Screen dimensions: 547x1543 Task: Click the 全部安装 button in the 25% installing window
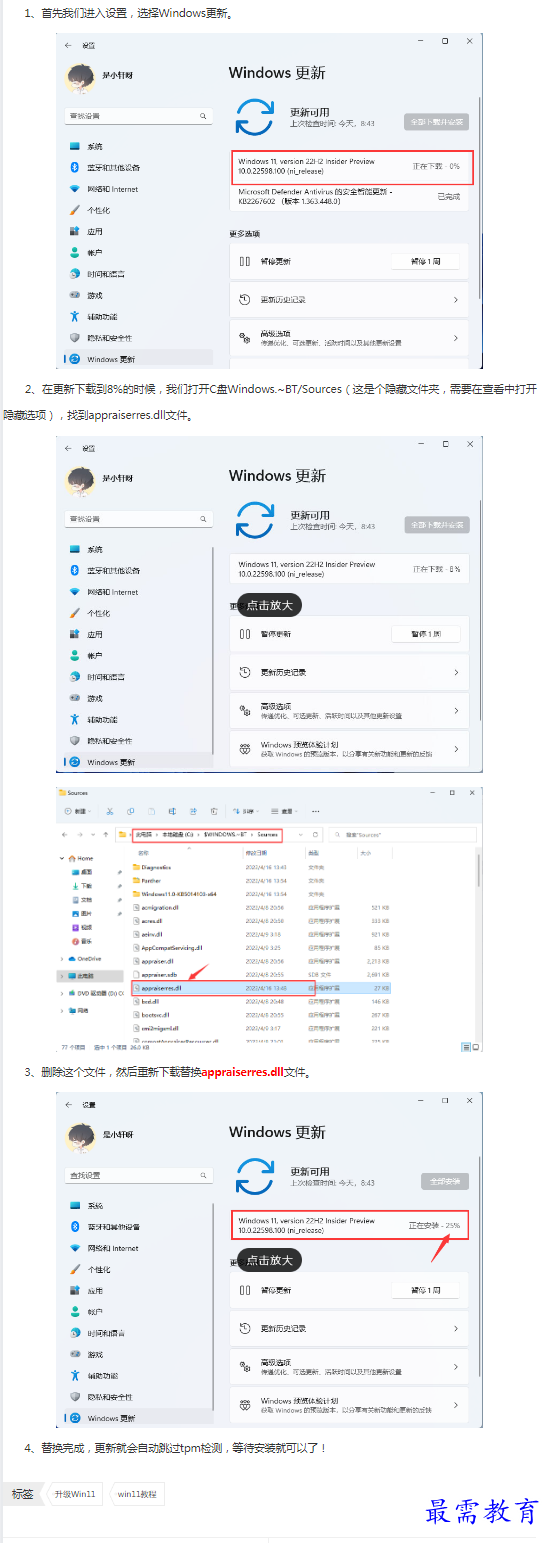(x=444, y=1181)
